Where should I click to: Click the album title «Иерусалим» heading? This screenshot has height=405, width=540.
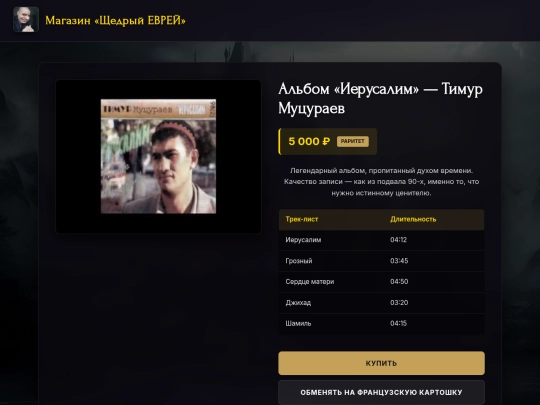coord(380,98)
